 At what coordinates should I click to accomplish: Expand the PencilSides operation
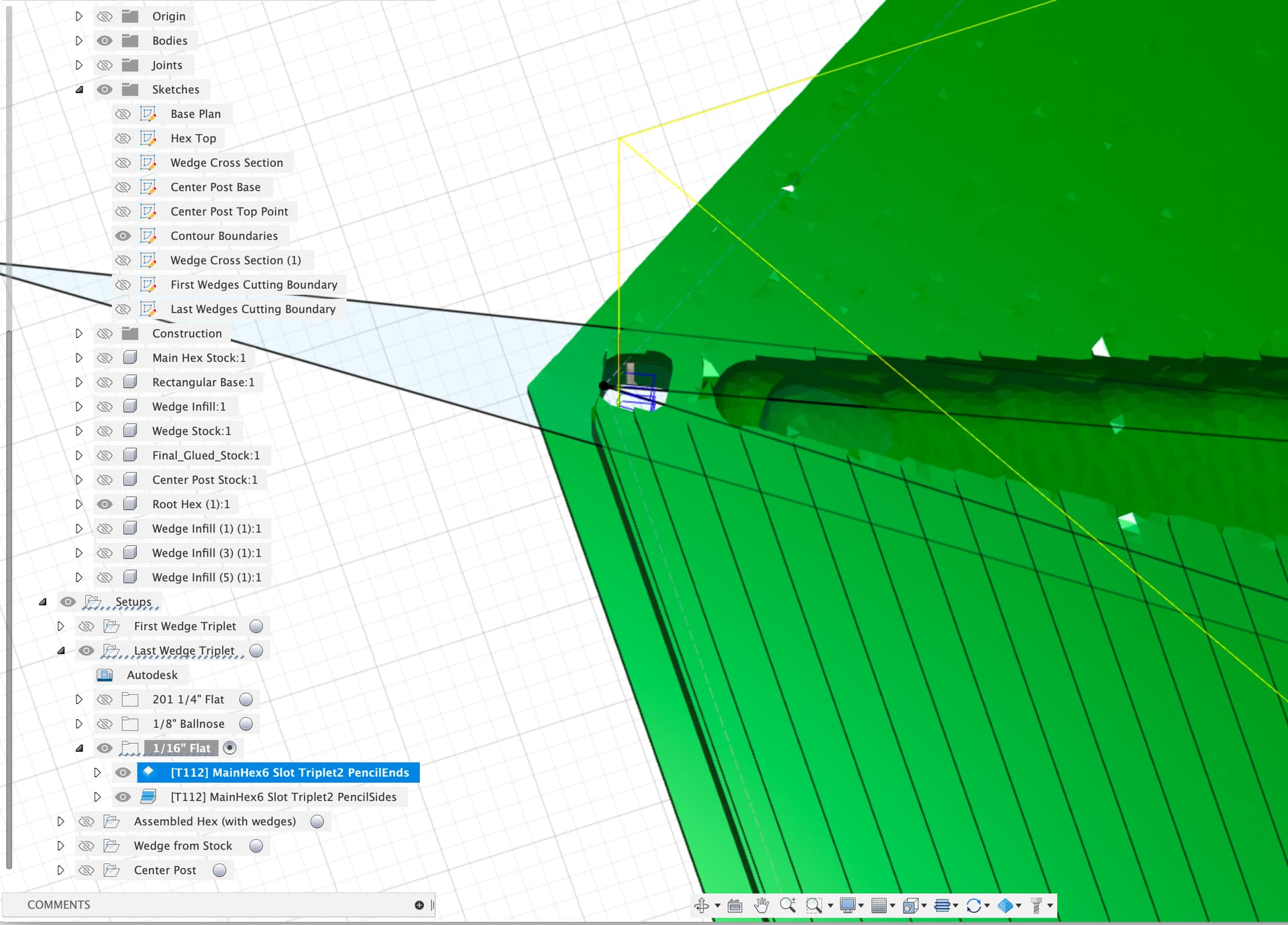click(x=97, y=797)
